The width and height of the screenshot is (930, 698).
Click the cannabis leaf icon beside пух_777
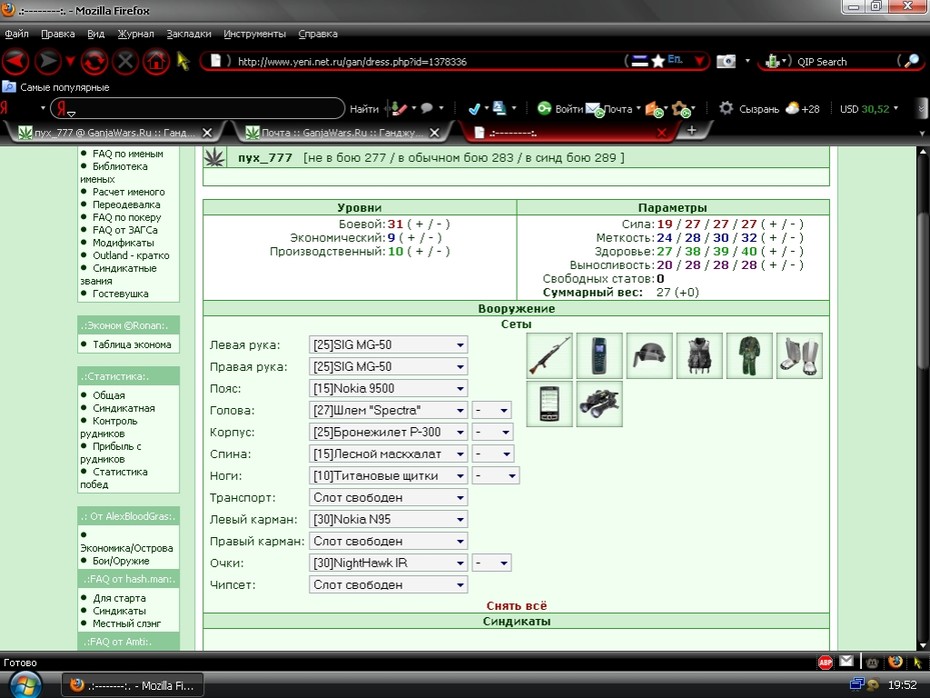point(215,157)
